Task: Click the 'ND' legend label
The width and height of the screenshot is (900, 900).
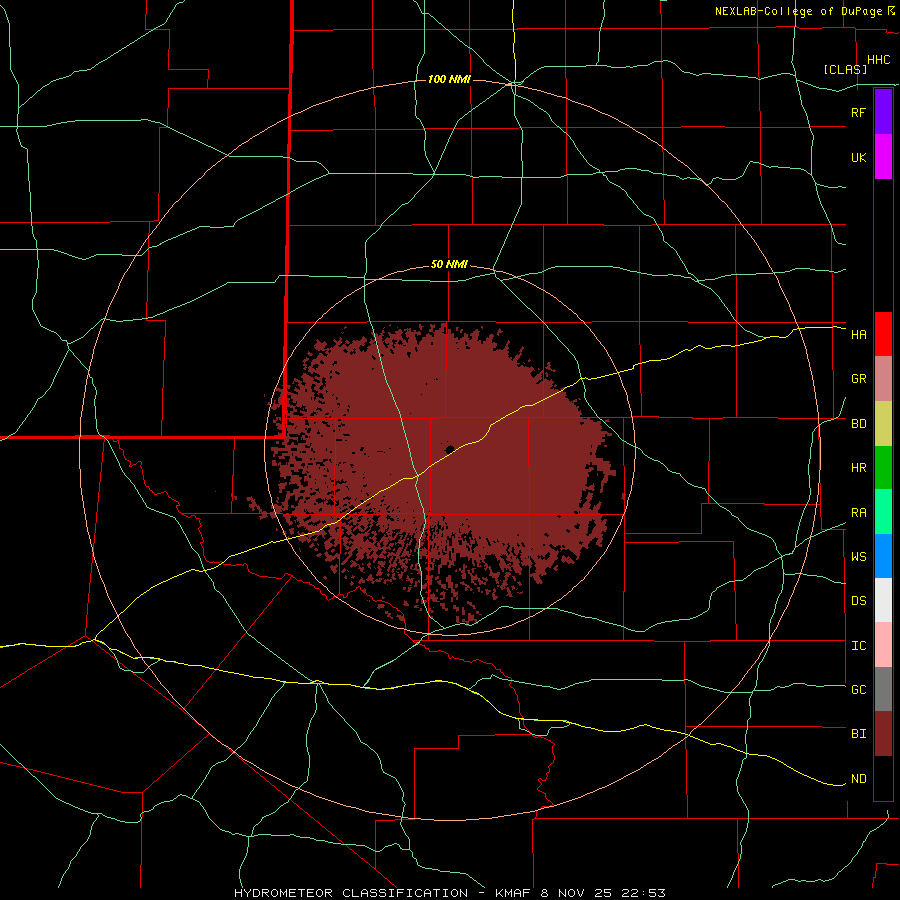Action: pyautogui.click(x=859, y=779)
